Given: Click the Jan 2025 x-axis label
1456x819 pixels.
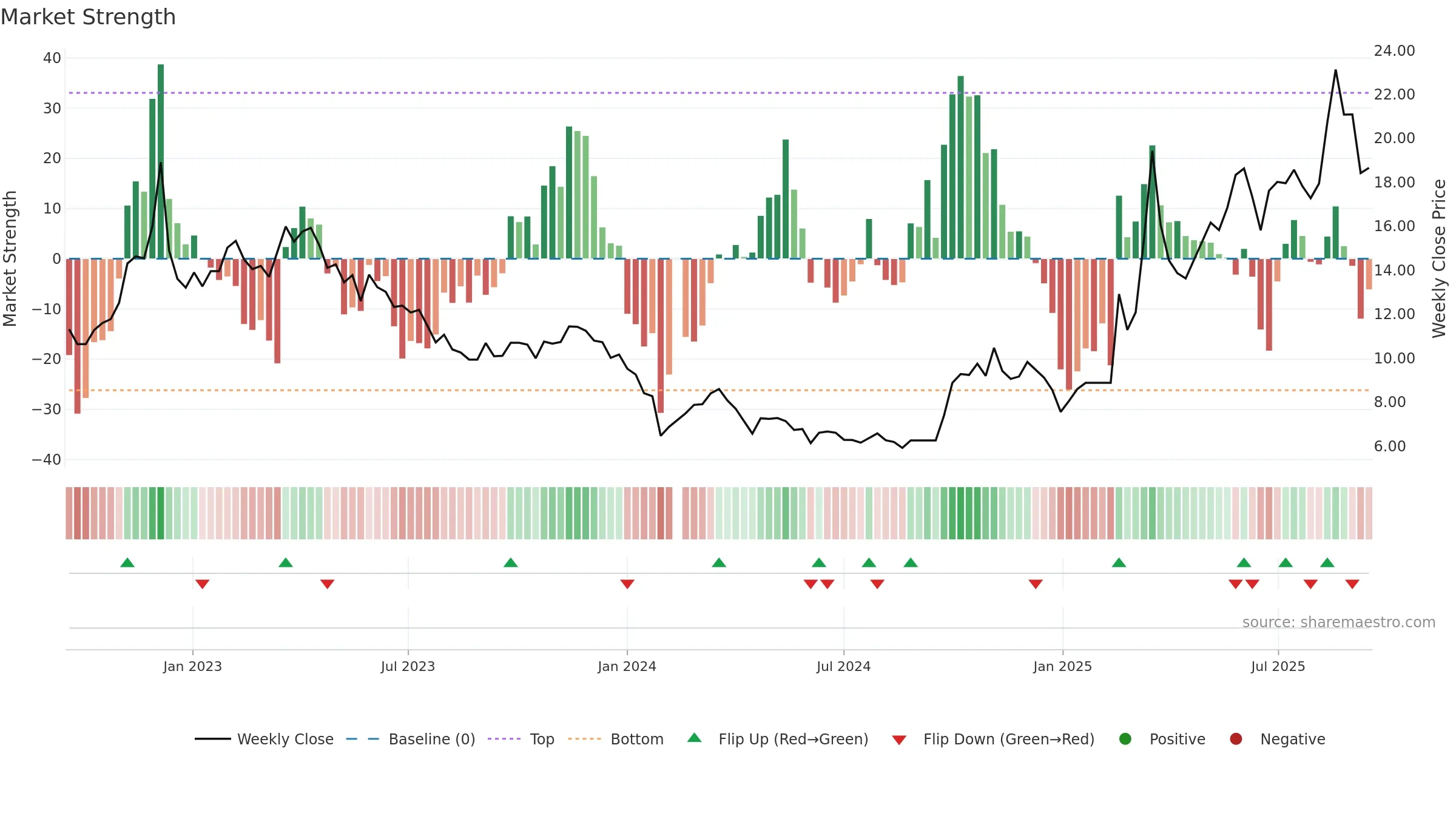Looking at the screenshot, I should click(x=1062, y=666).
